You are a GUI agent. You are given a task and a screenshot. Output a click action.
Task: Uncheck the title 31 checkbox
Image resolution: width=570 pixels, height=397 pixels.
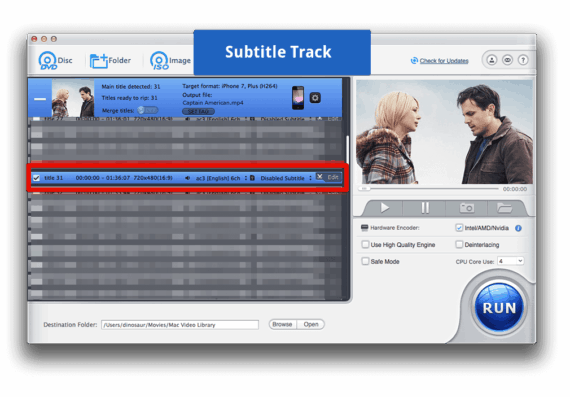click(36, 178)
